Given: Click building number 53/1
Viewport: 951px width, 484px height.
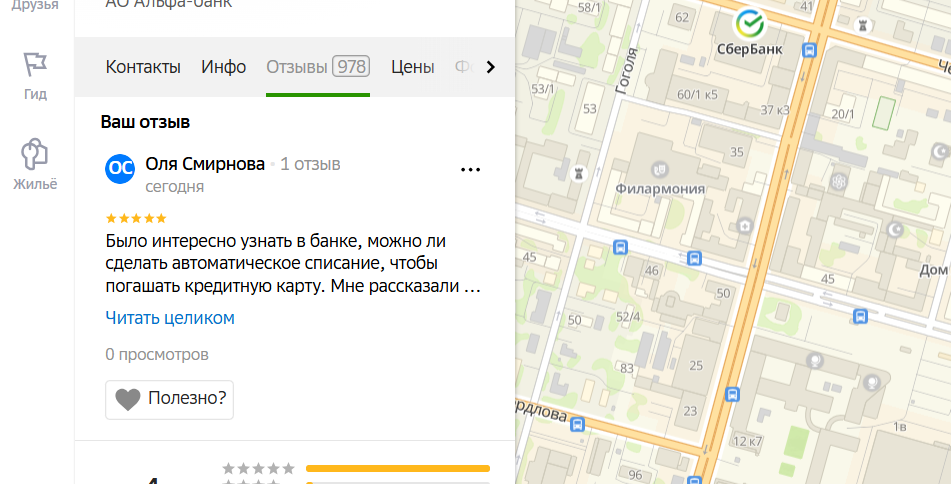Looking at the screenshot, I should click(x=543, y=89).
